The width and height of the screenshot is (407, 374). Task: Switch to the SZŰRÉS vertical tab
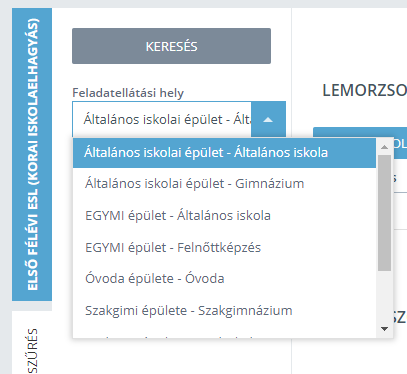[x=32, y=350]
